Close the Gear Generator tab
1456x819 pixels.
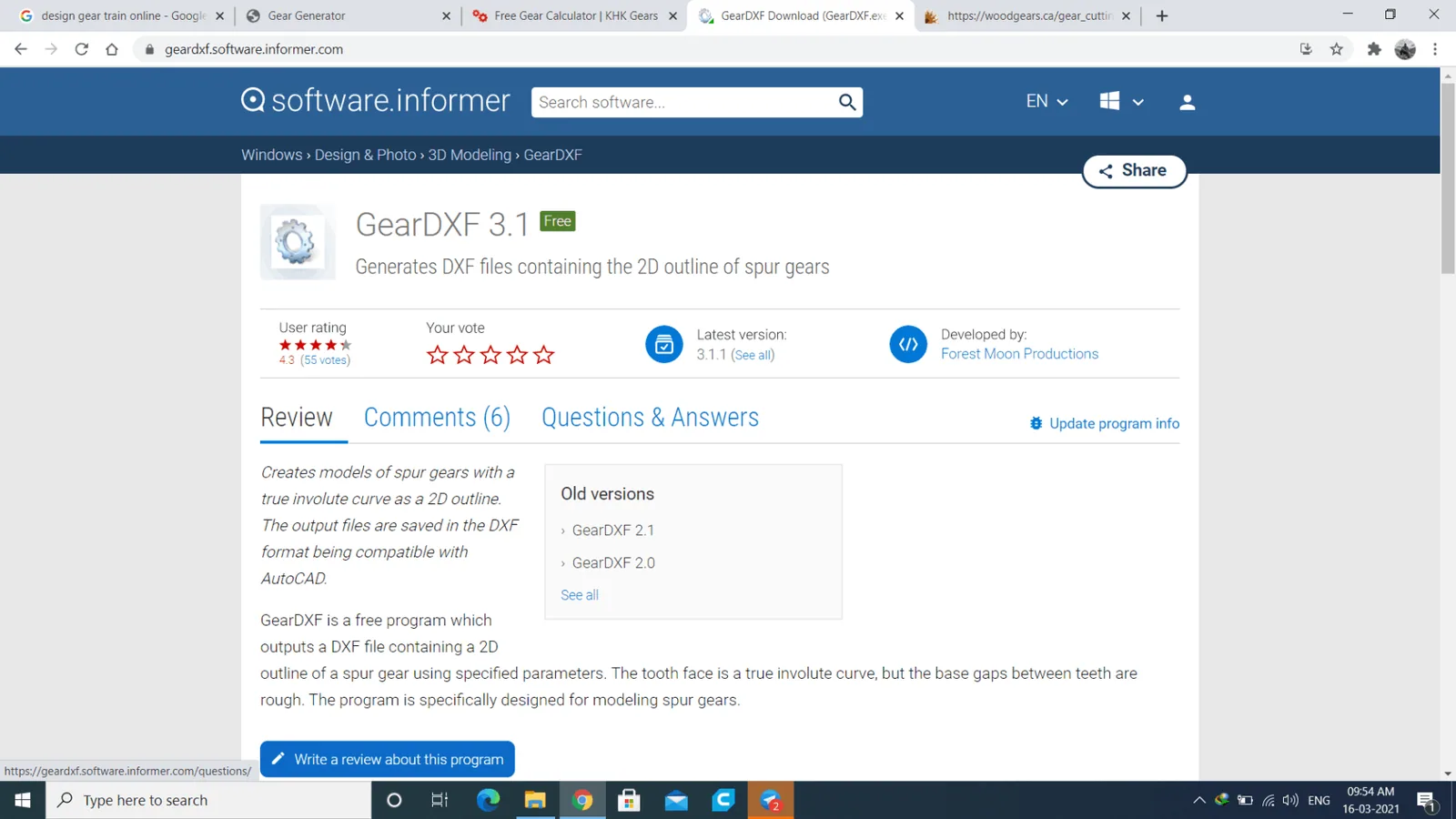[x=446, y=15]
